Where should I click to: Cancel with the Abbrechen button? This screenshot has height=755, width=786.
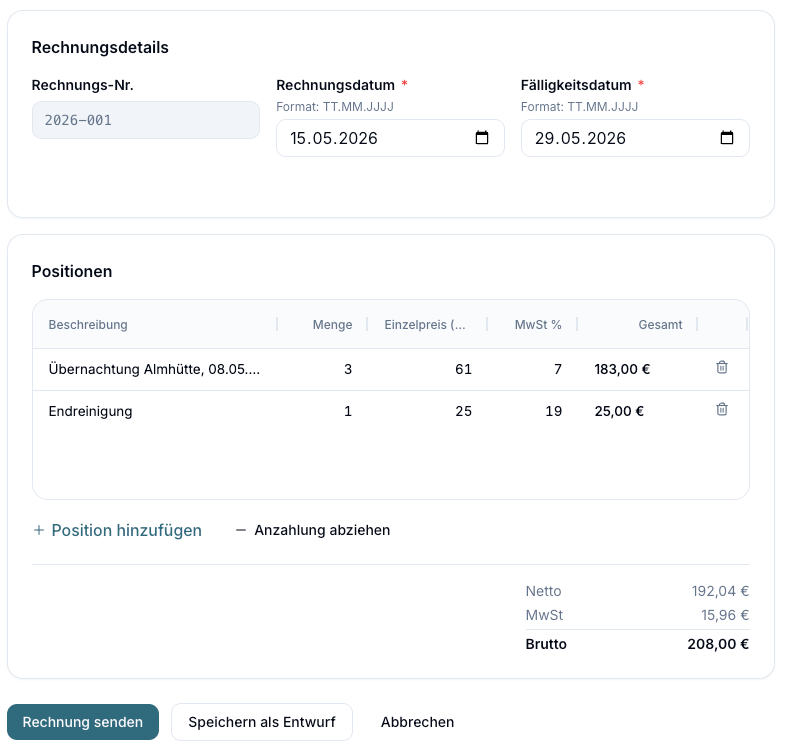click(417, 722)
